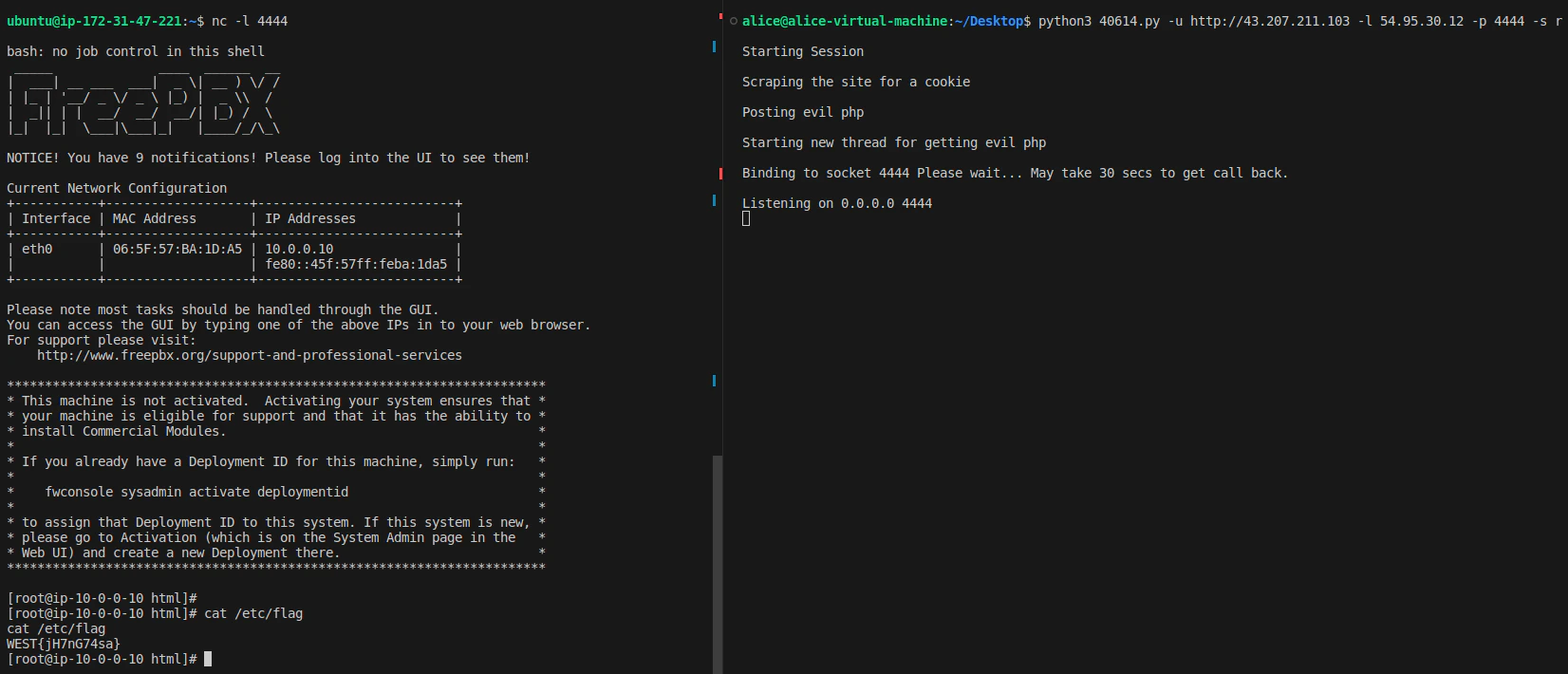Click the left terminal scrollbar thumb
The height and width of the screenshot is (674, 1568).
point(718,564)
